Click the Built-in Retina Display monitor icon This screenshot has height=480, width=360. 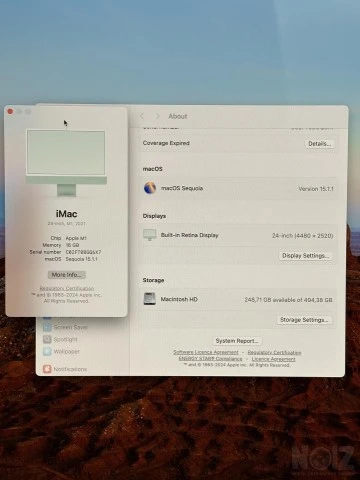click(150, 235)
